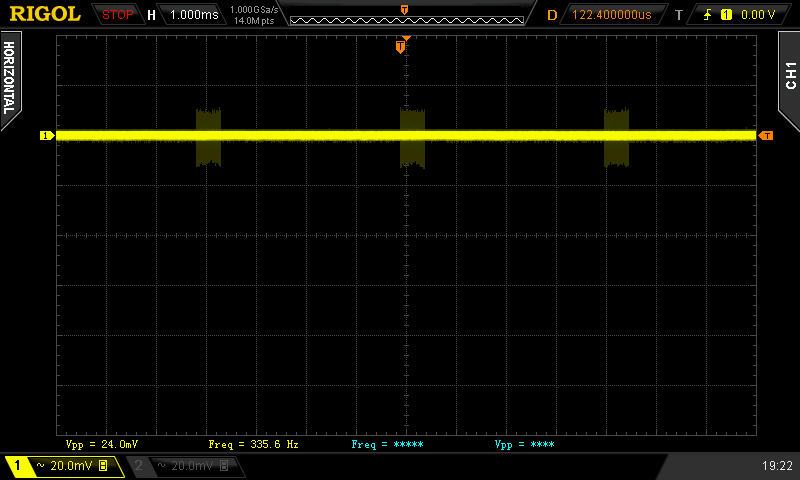Click the T trigger label in top bar
The width and height of the screenshot is (800, 480).
pos(679,15)
